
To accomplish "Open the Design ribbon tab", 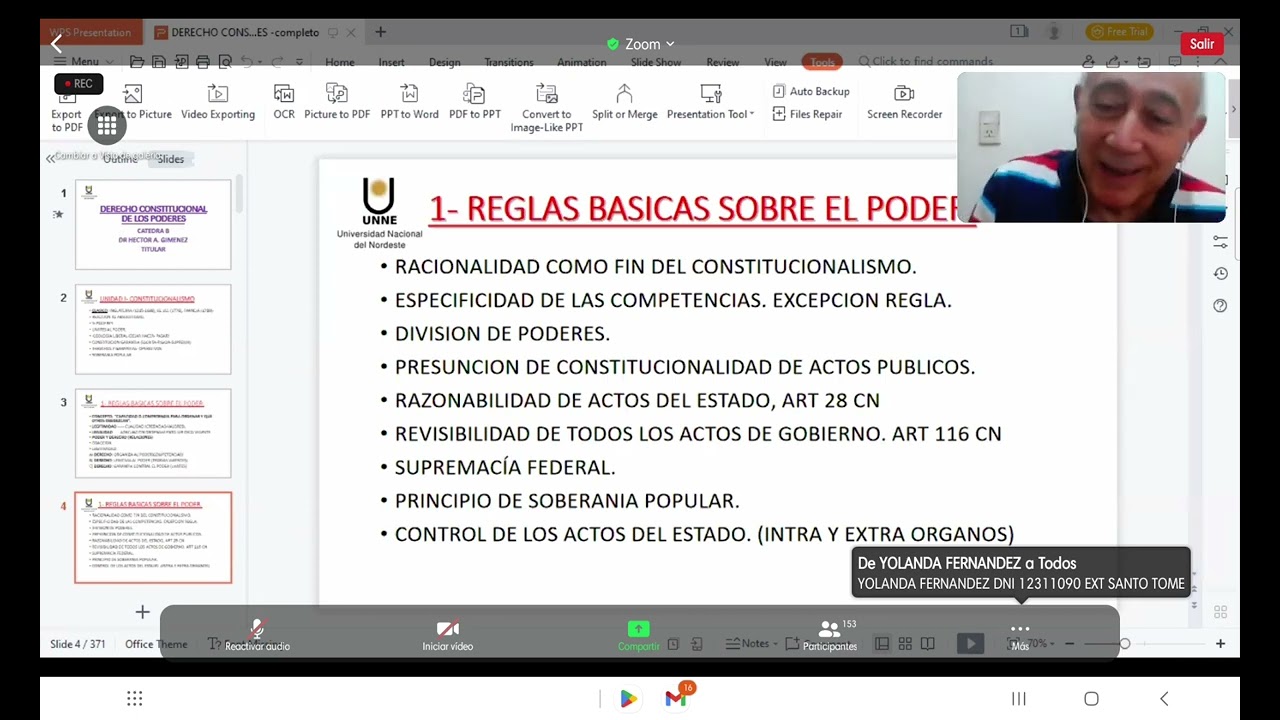I will click(x=445, y=62).
